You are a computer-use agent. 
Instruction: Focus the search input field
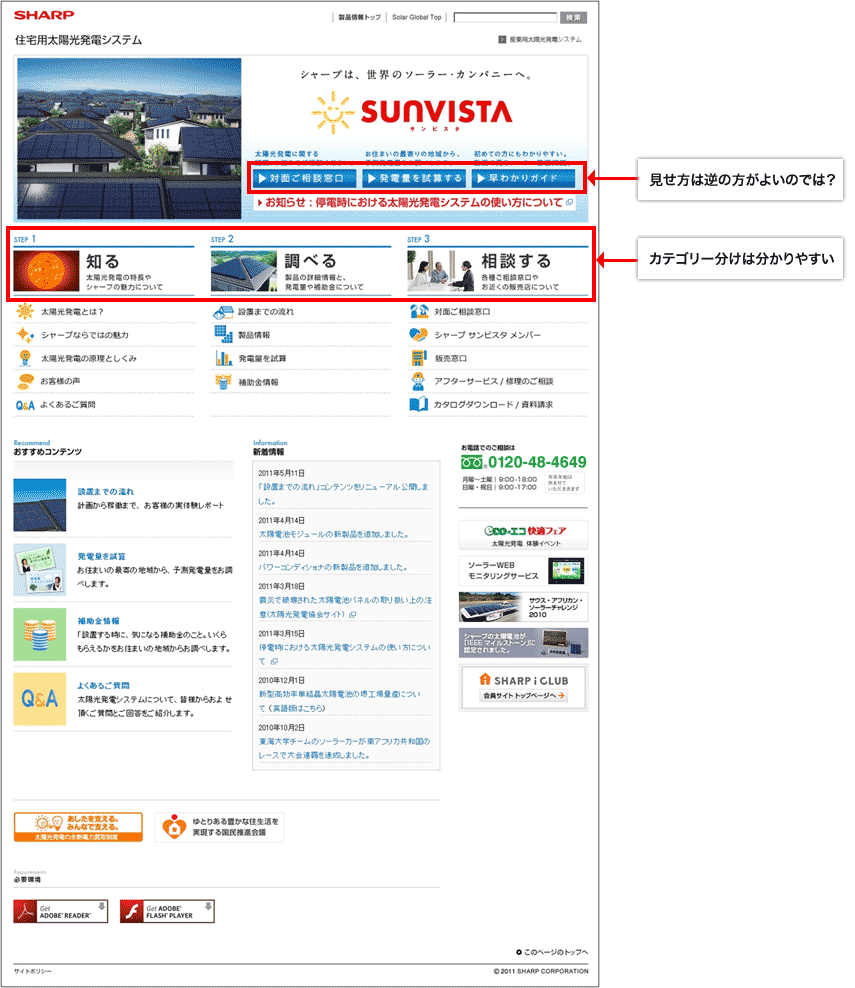[505, 17]
